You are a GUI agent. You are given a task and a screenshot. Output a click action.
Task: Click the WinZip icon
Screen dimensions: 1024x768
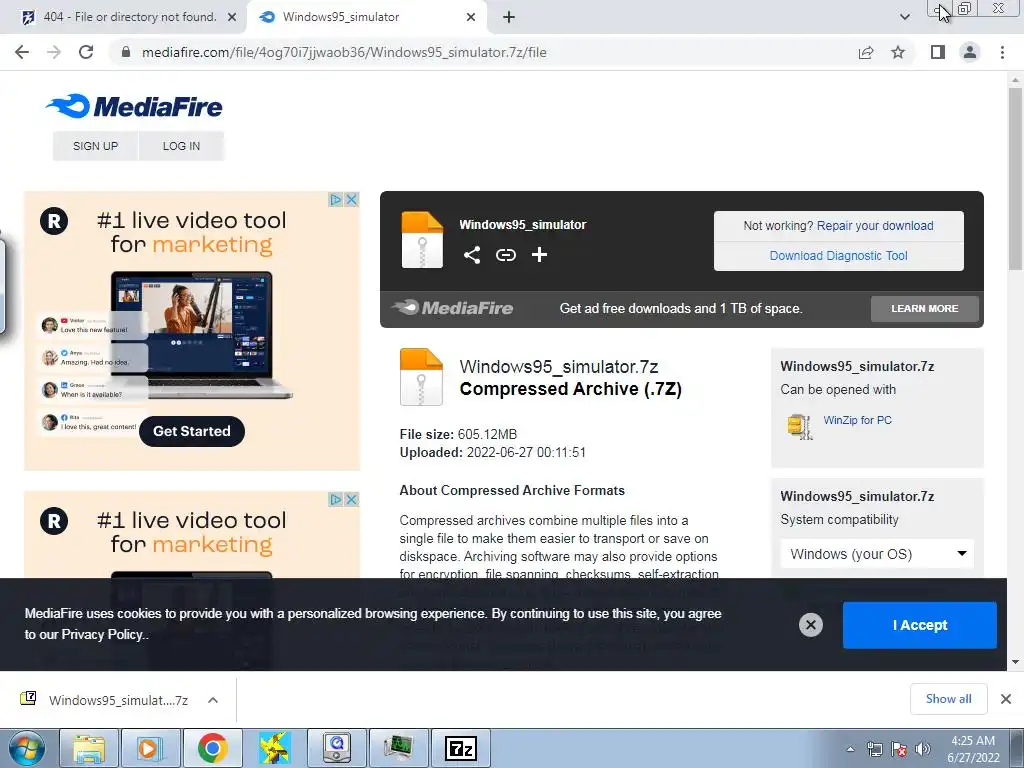[800, 426]
